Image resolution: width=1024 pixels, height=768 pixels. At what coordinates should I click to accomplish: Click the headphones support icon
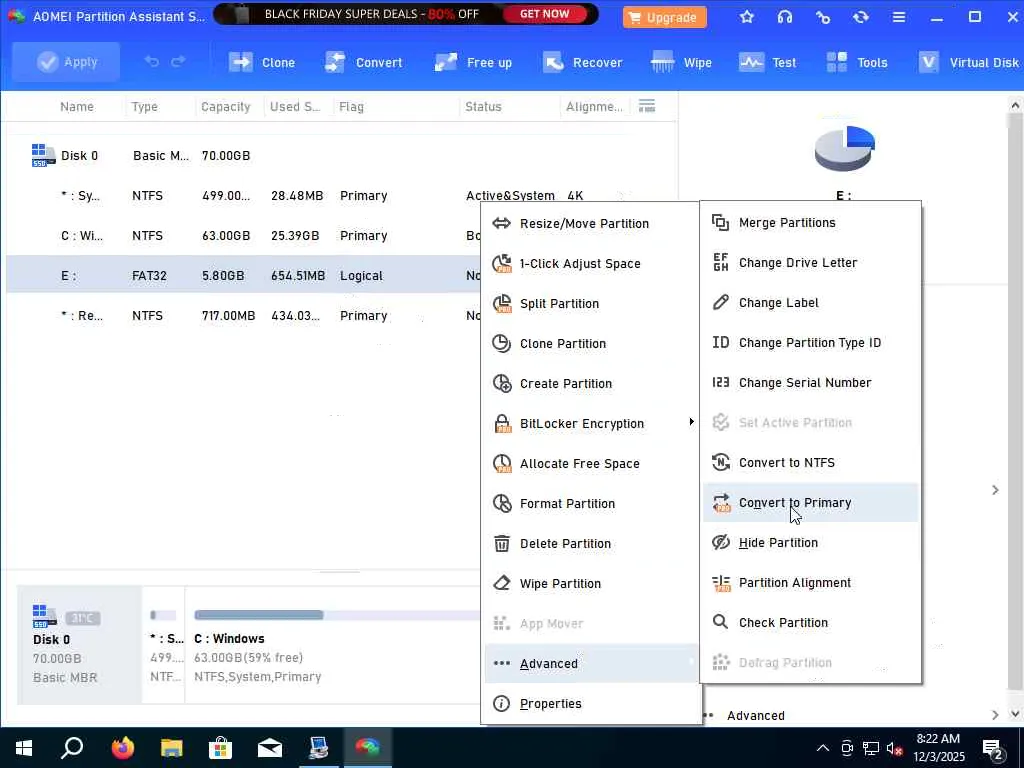click(x=785, y=17)
